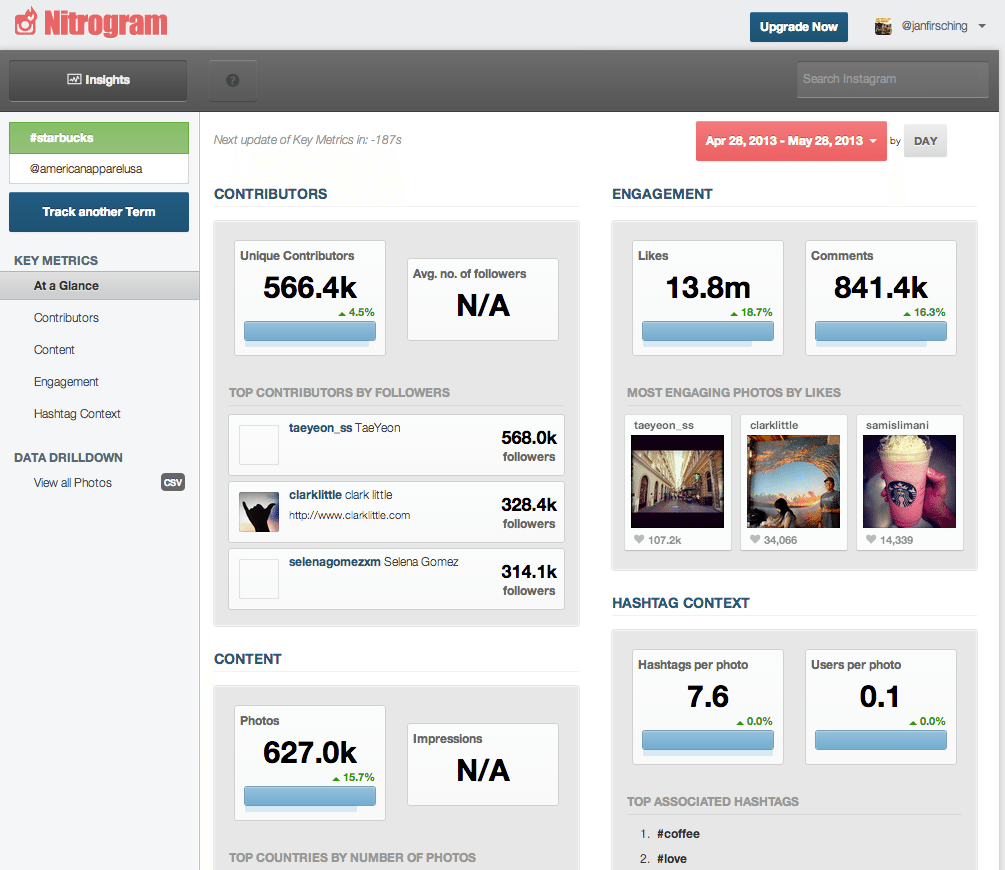
Task: Click the Next update of Key Metrics text
Action: 308,140
